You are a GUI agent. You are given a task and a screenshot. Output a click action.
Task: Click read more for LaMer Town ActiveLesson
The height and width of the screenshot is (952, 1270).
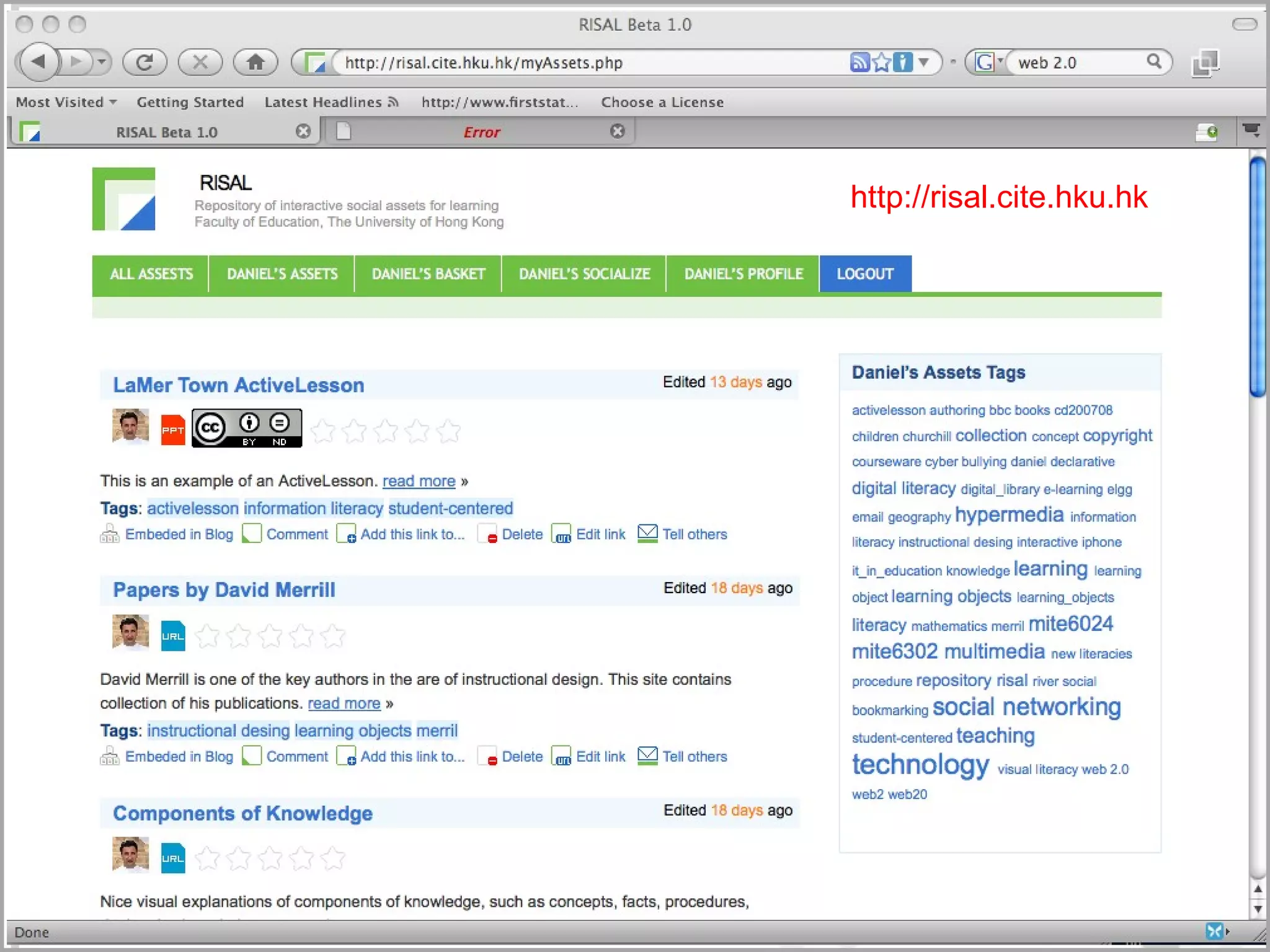click(x=419, y=481)
